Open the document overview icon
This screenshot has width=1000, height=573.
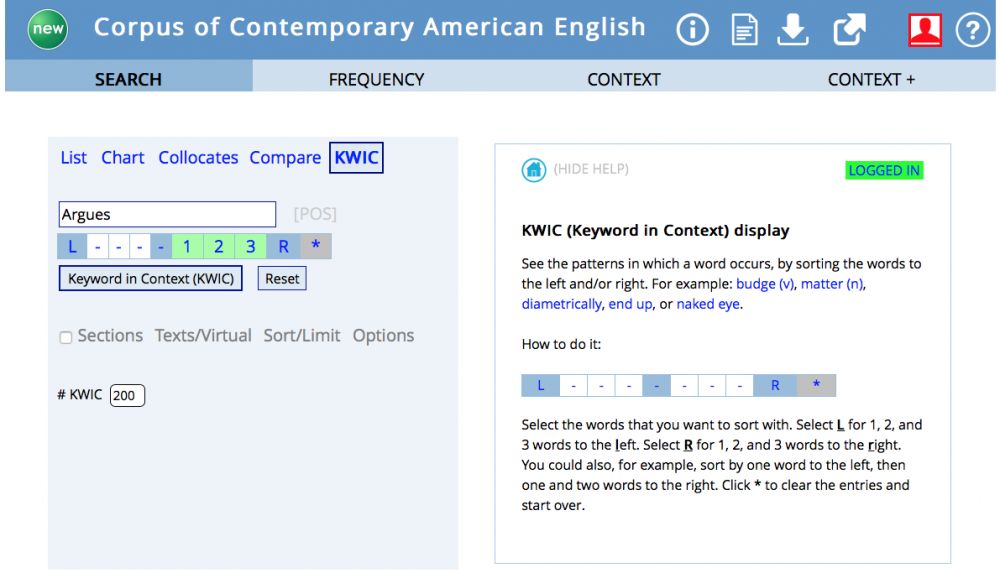click(x=744, y=30)
